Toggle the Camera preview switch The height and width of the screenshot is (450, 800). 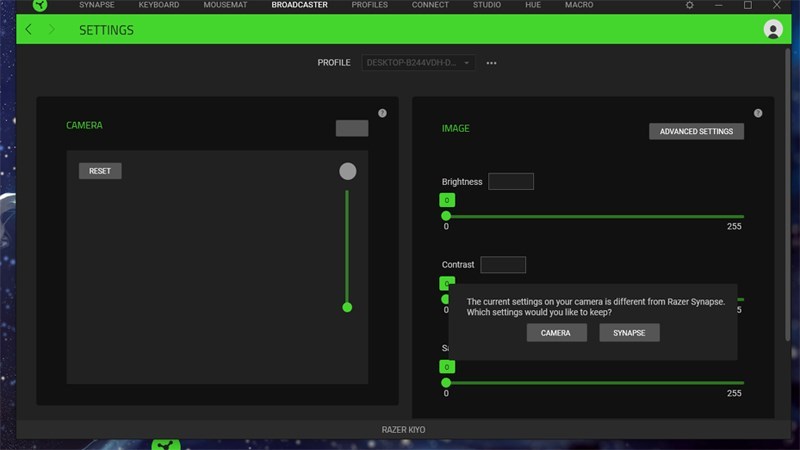coord(352,128)
